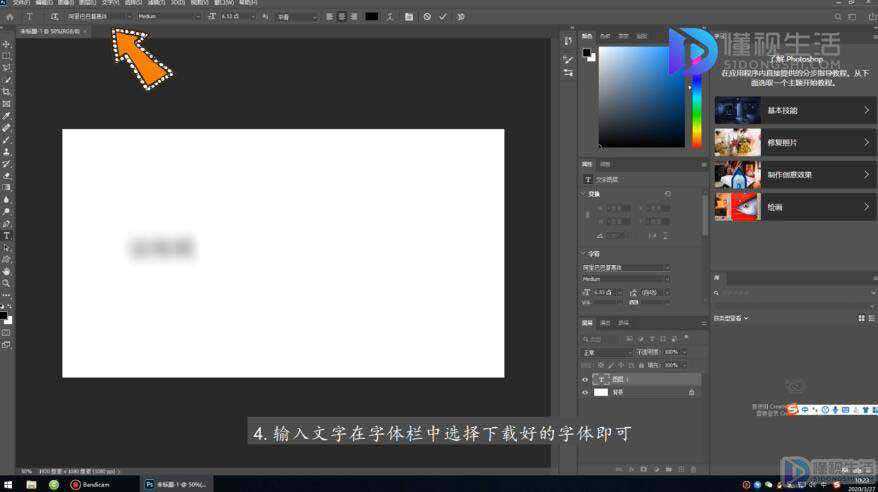Screen dimensions: 878x492
Task: Select center text alignment button
Action: (x=342, y=17)
